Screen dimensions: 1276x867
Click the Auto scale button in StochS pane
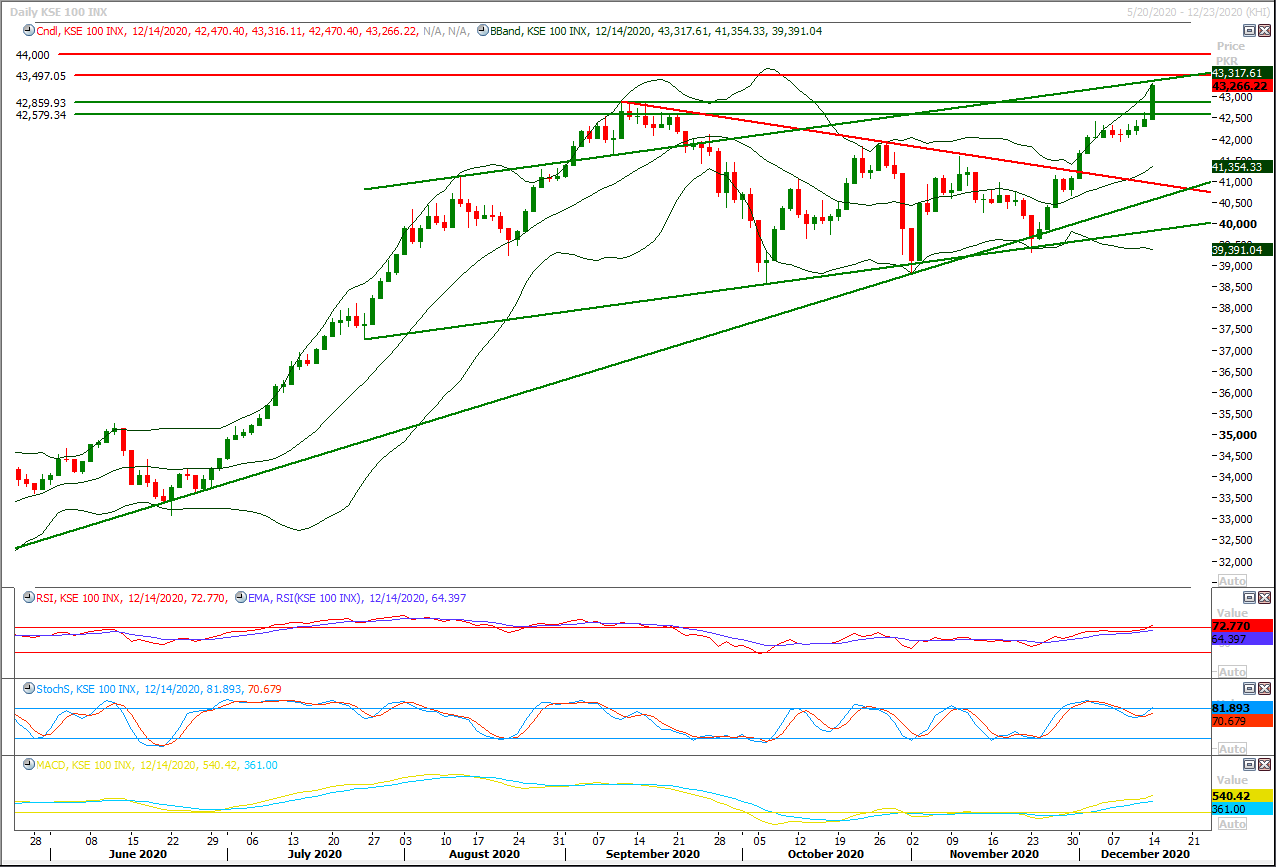tap(1233, 748)
